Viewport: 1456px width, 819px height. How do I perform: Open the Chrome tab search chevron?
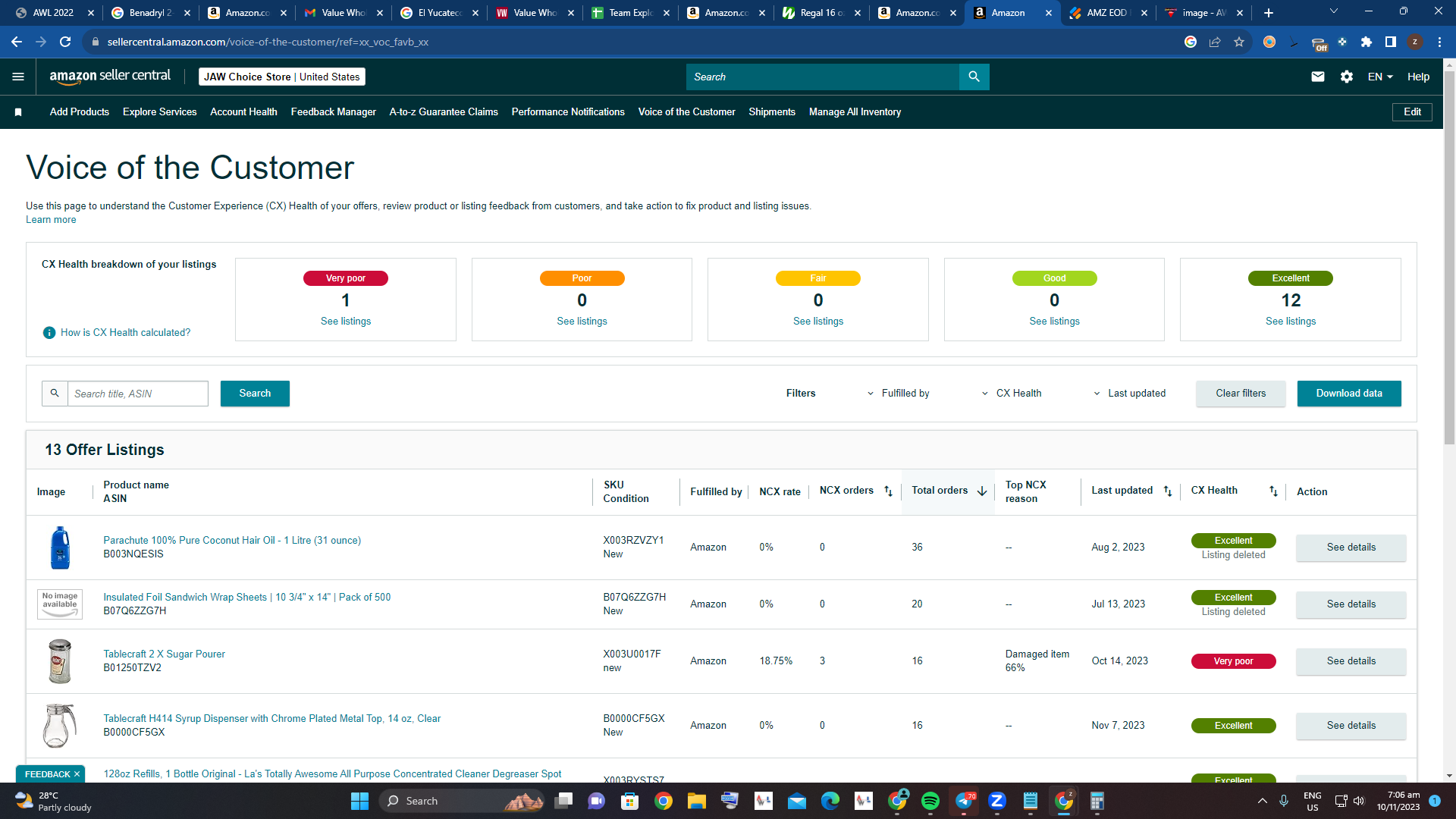click(1334, 11)
